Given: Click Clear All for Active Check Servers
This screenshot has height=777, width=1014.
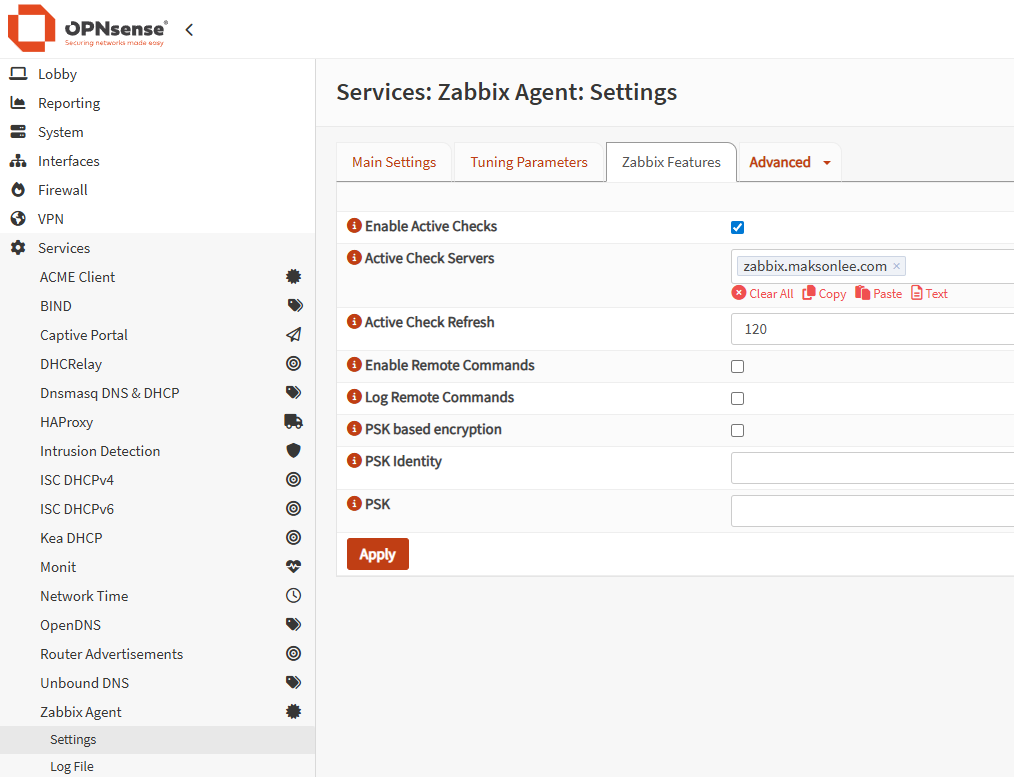Looking at the screenshot, I should click(762, 293).
